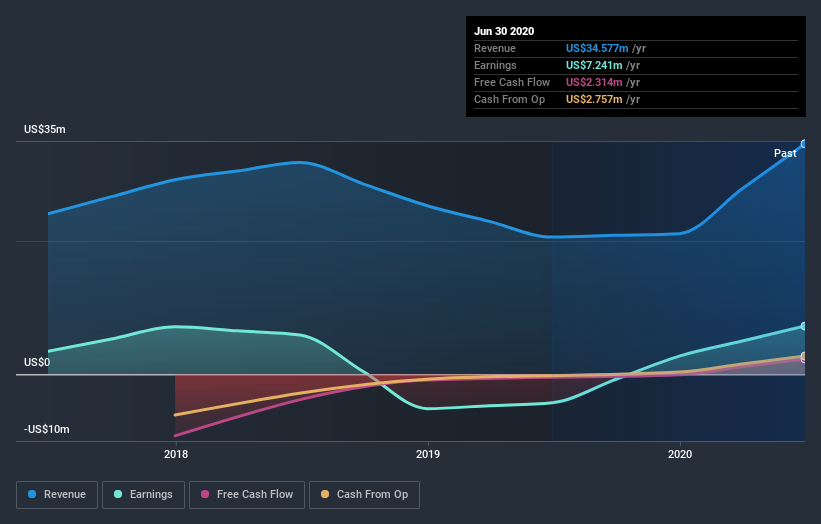821x524 pixels.
Task: Click the US$35m y-axis label
Action: click(x=45, y=129)
